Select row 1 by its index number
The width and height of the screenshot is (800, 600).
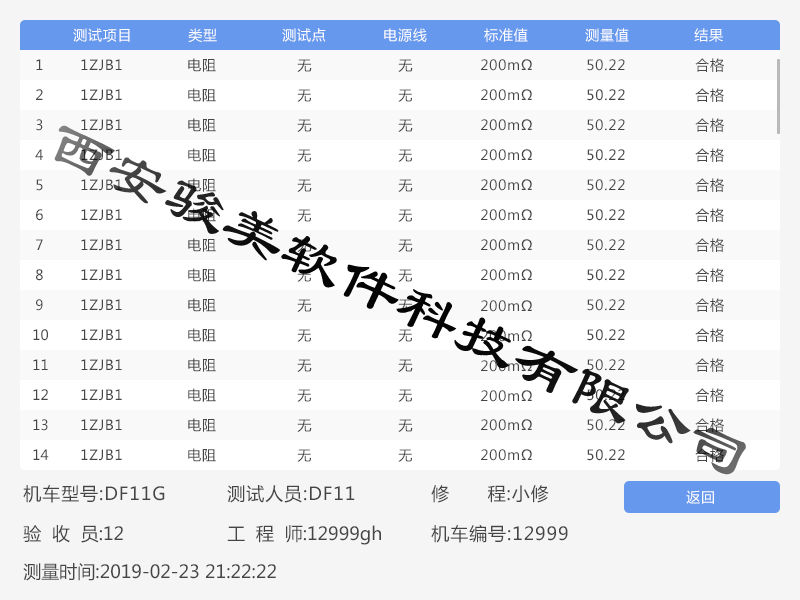coord(39,66)
